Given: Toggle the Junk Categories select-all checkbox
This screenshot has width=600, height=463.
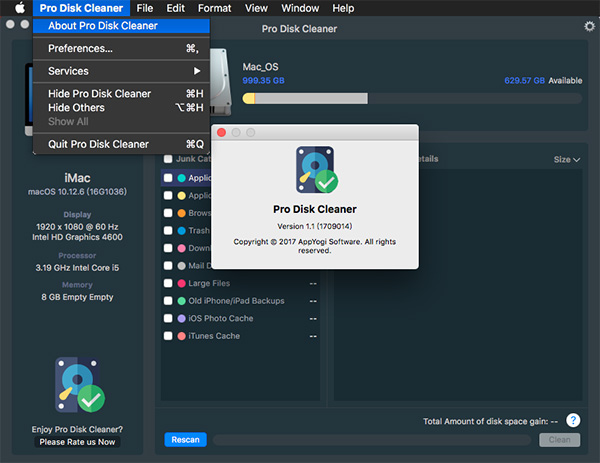Looking at the screenshot, I should pos(168,159).
